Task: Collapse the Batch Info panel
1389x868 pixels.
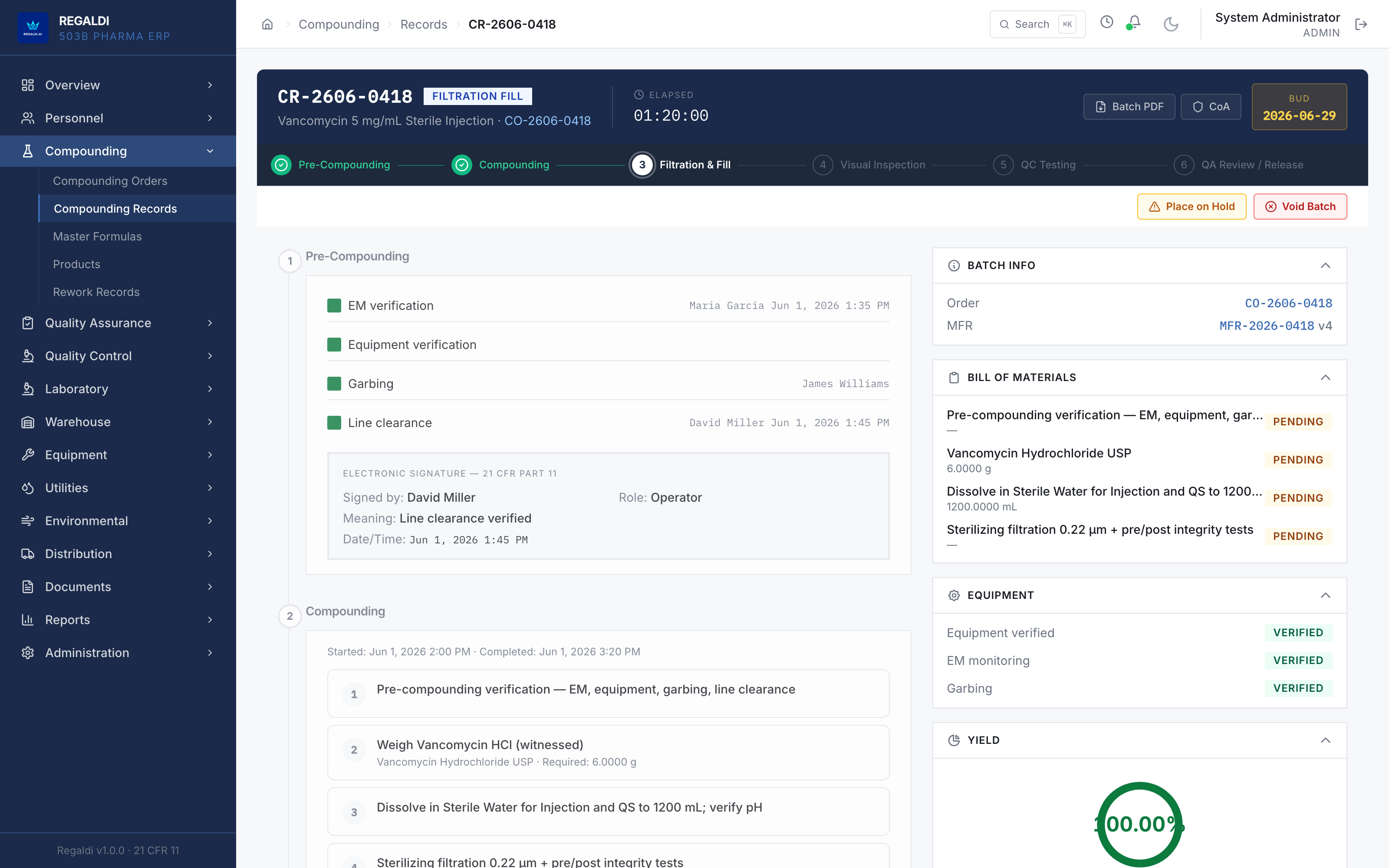Action: (x=1325, y=265)
